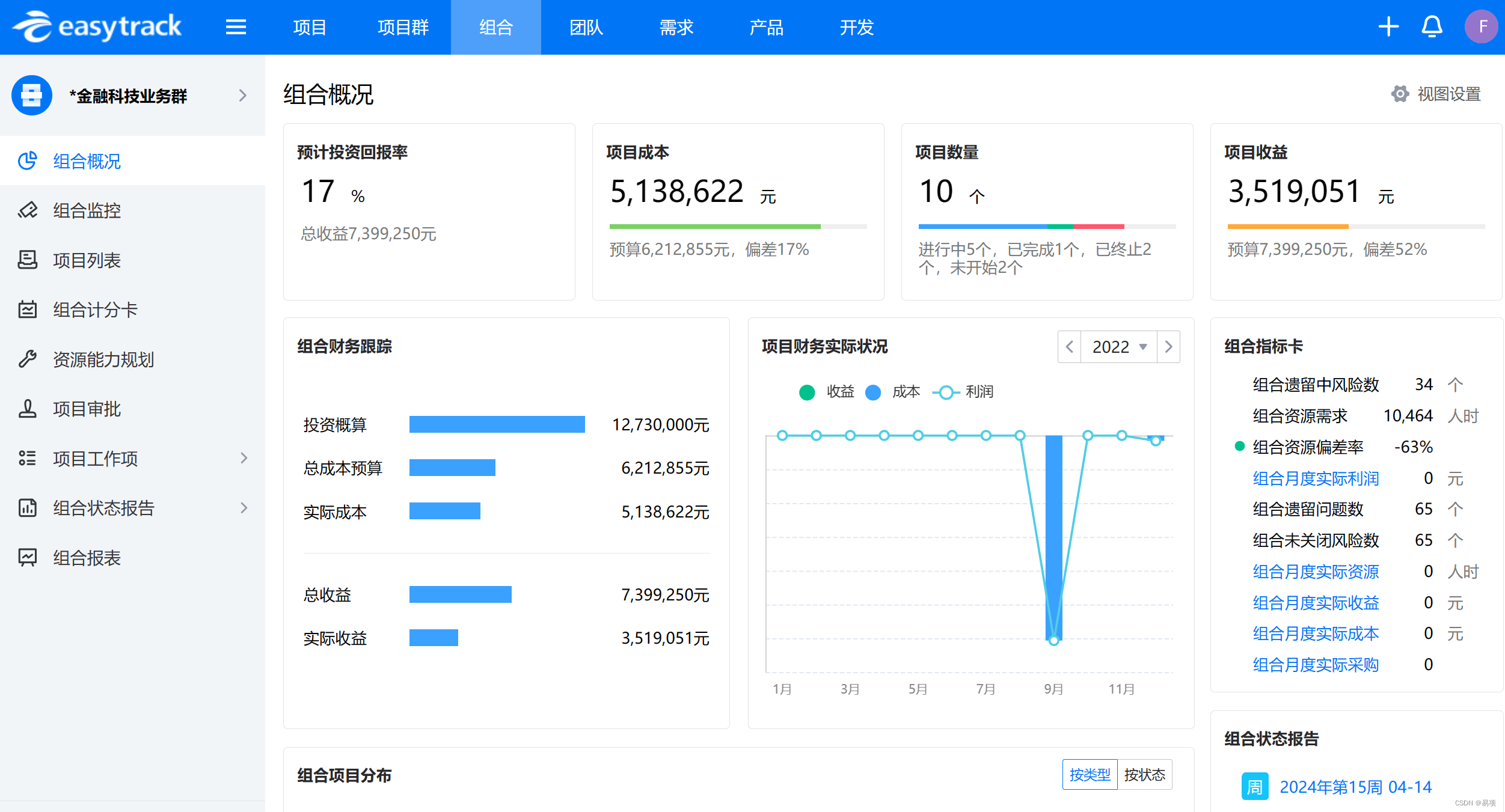This screenshot has height=812, width=1505.
Task: Switch distribution to 按类型
Action: point(1090,775)
